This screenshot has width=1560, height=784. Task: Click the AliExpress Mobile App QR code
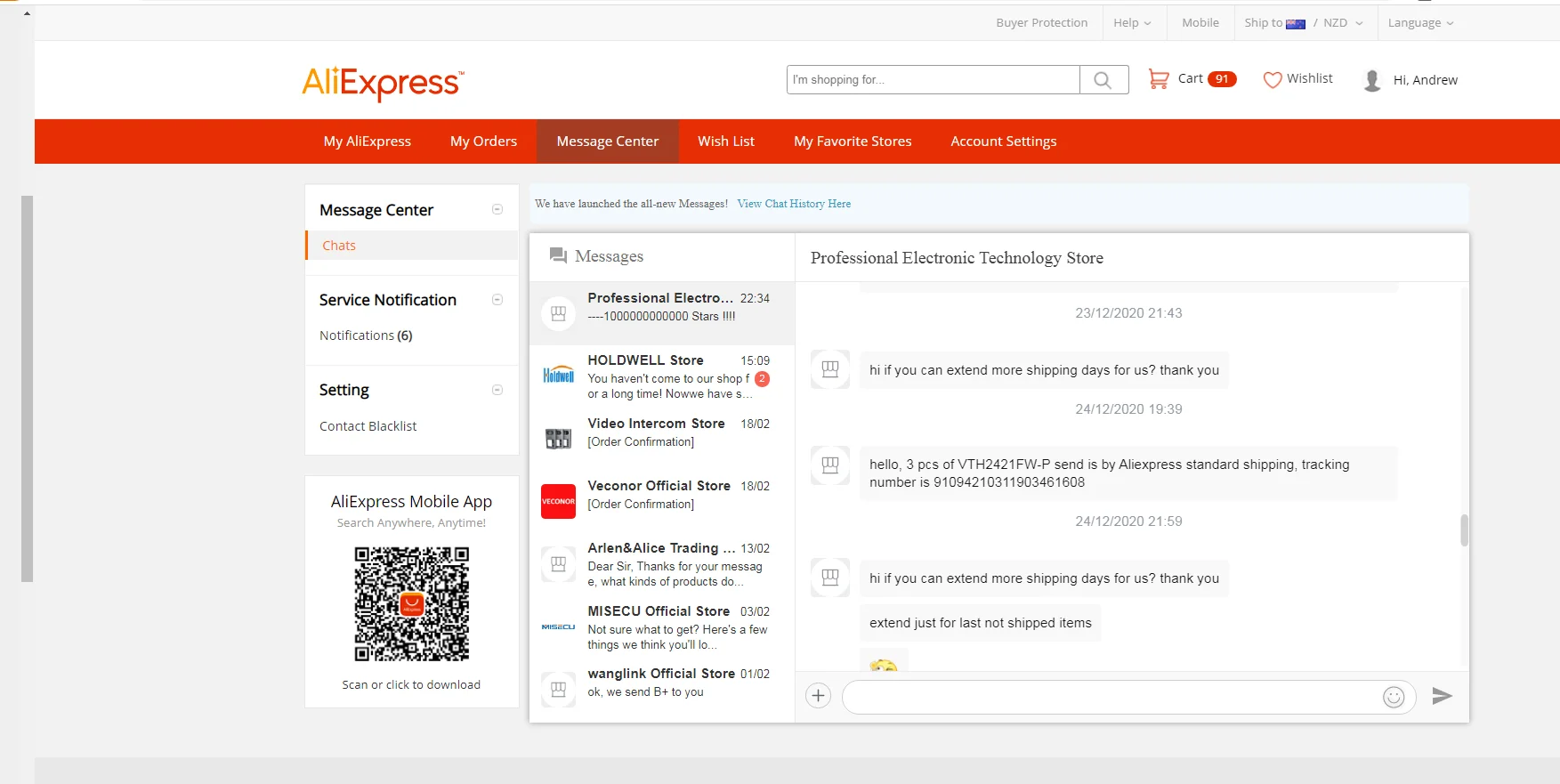[x=412, y=604]
